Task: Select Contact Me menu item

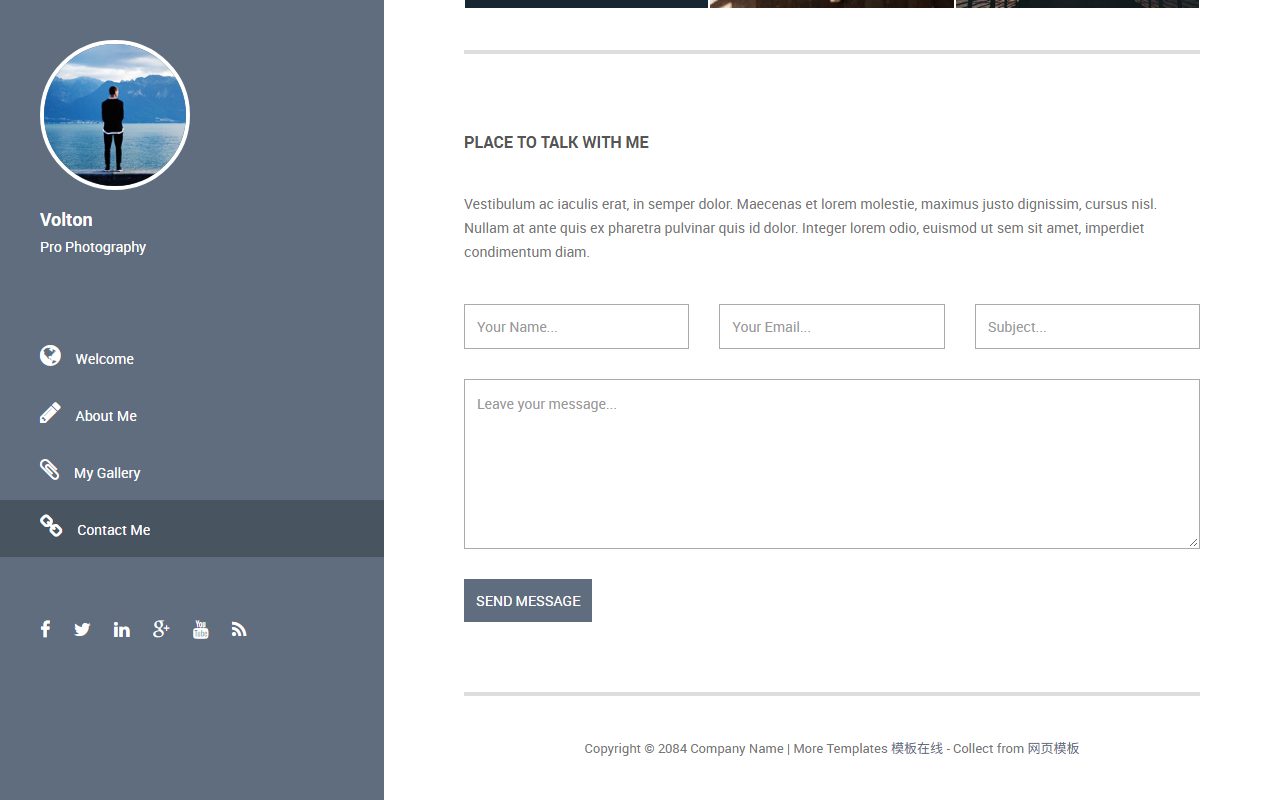Action: [x=192, y=529]
